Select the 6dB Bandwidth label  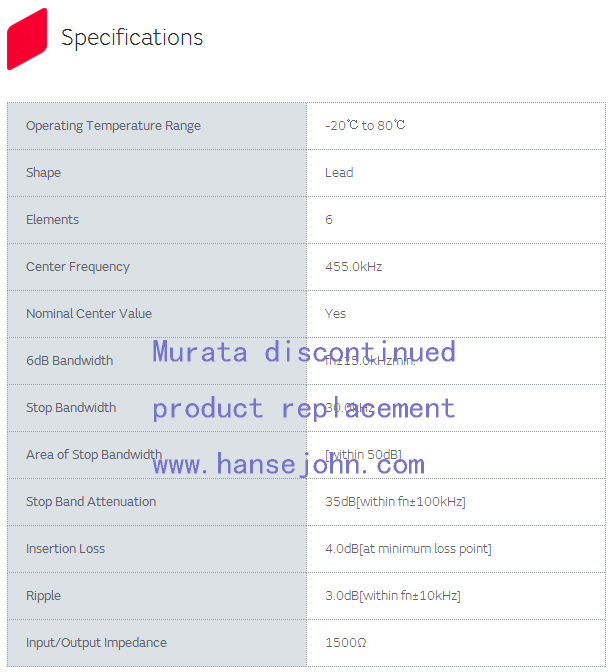coord(69,361)
